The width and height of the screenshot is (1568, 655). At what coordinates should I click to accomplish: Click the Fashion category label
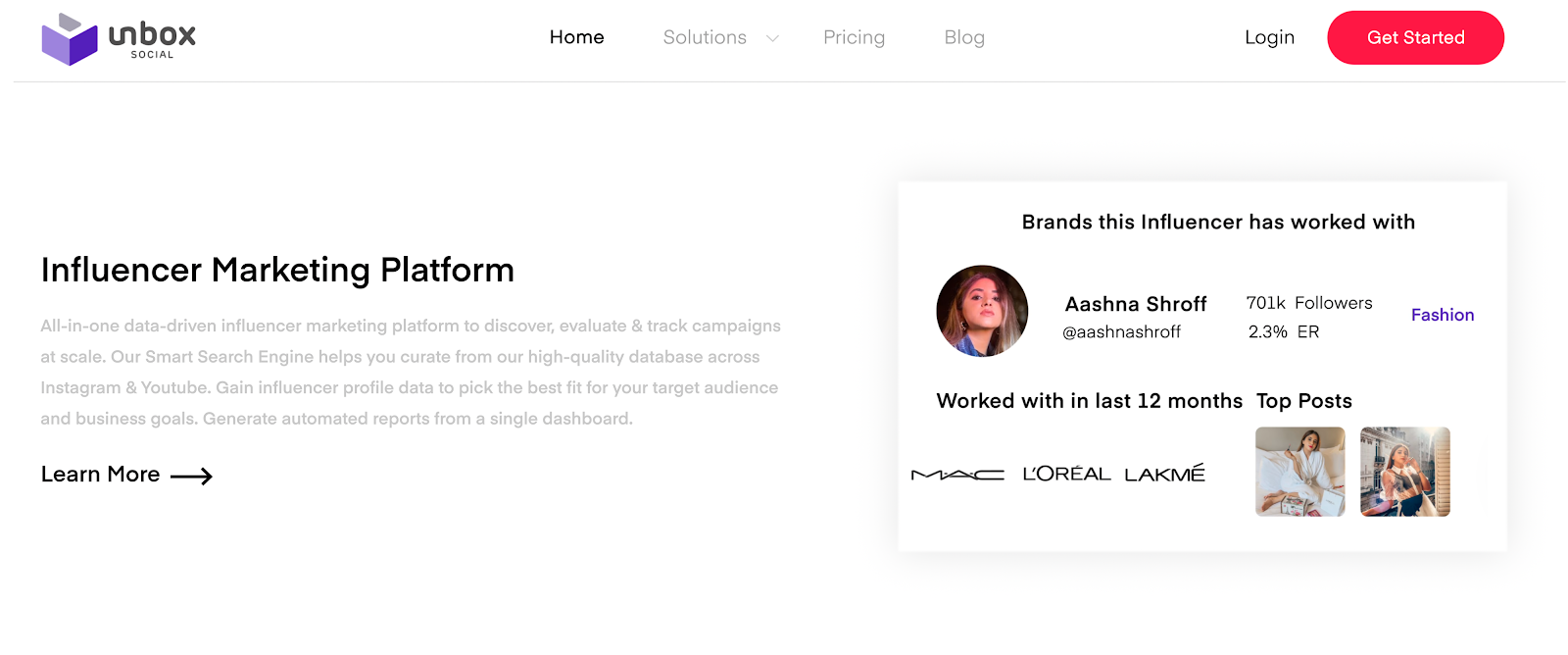point(1442,315)
